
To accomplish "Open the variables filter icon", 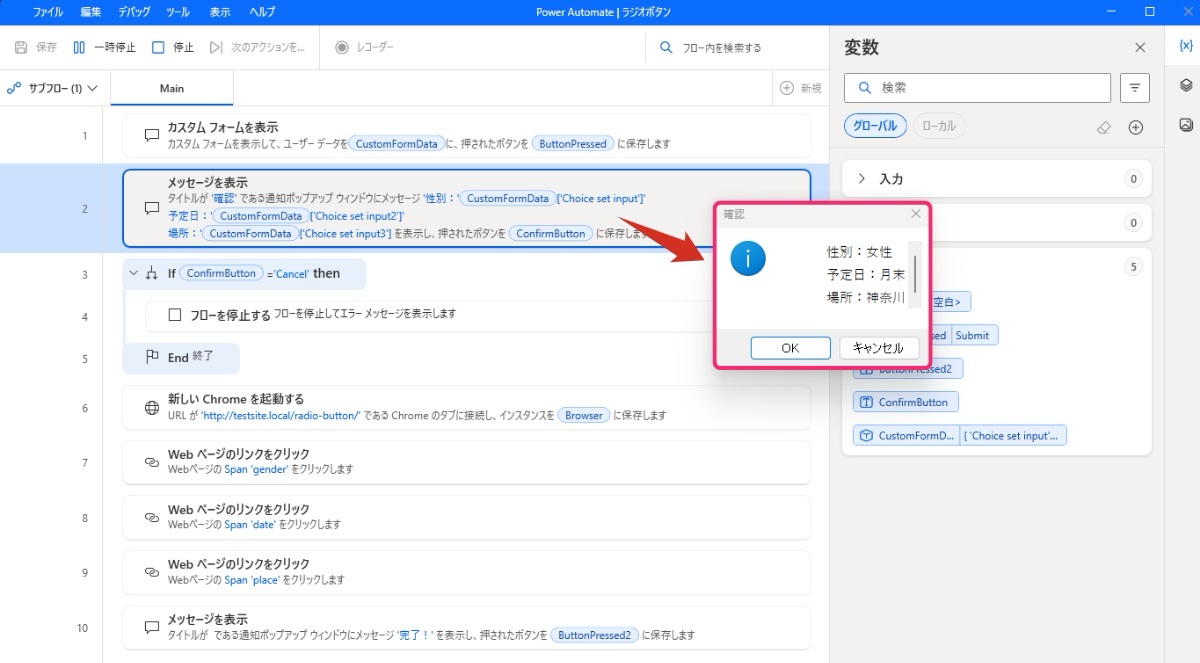I will 1134,88.
